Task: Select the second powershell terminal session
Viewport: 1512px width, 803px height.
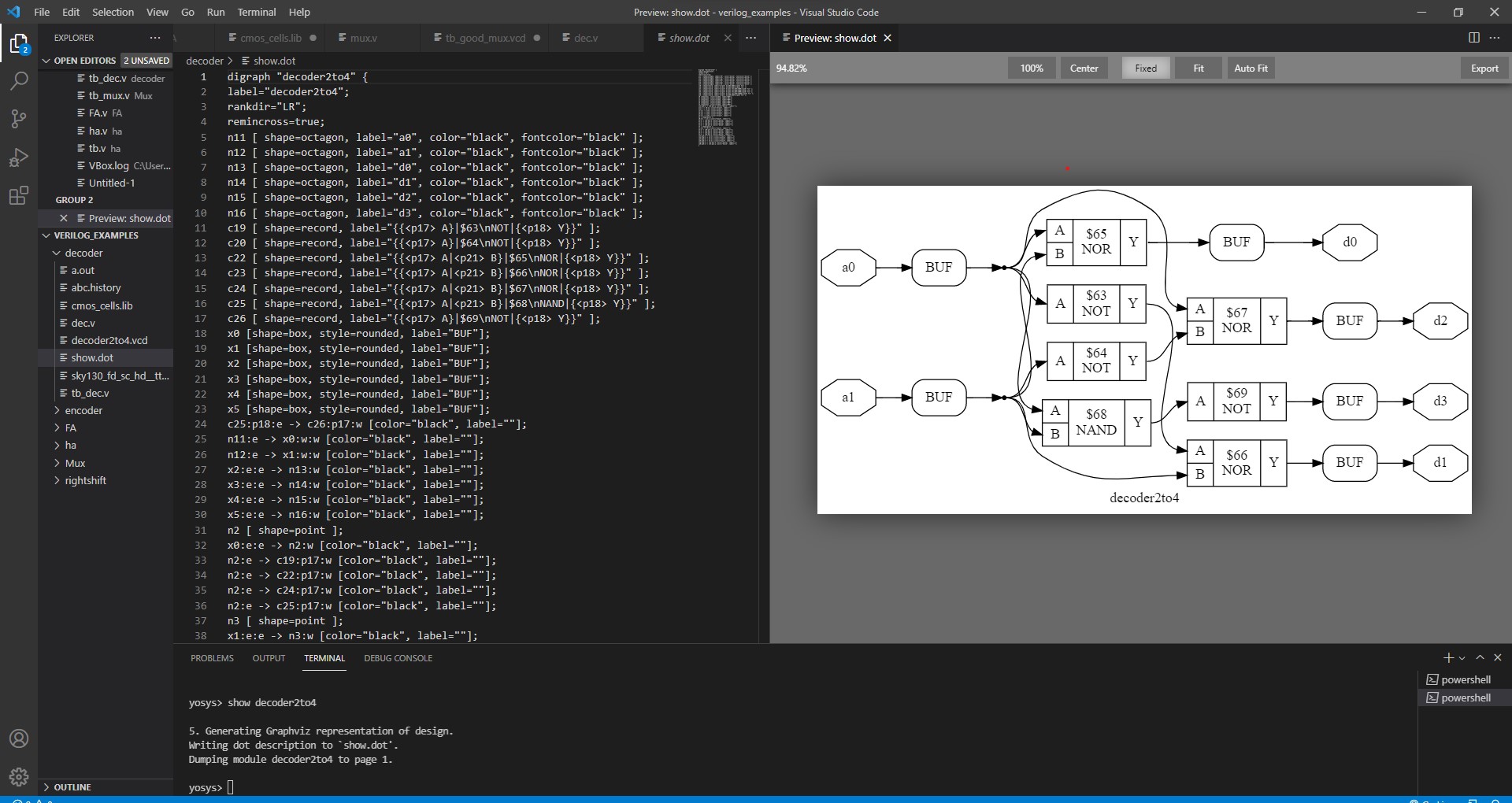Action: click(1466, 698)
